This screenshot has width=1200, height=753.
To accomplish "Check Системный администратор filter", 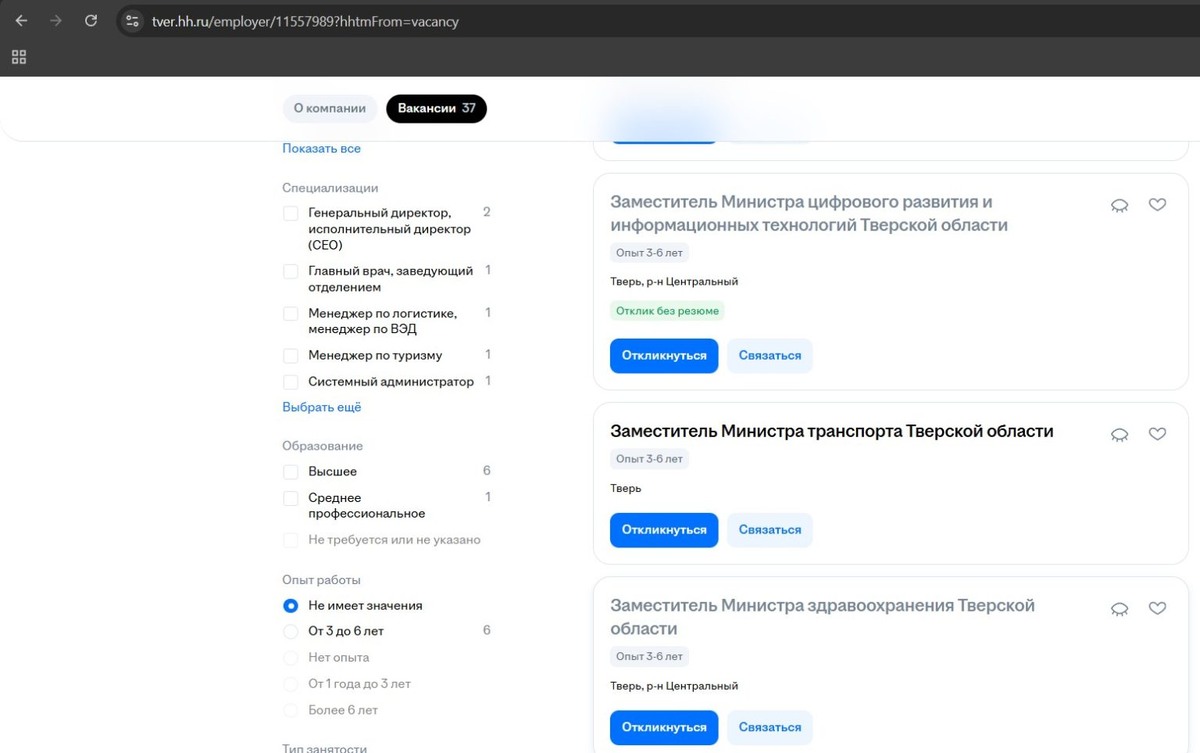I will pyautogui.click(x=291, y=381).
